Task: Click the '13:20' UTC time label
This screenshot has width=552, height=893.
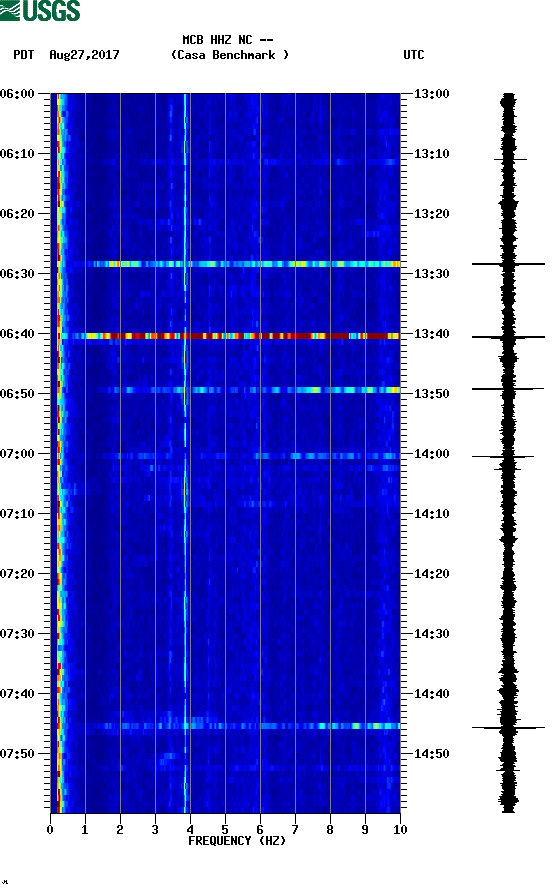Action: (x=431, y=214)
